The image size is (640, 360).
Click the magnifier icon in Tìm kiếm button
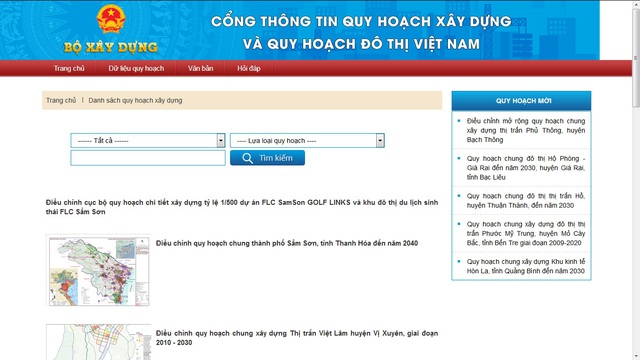247,158
